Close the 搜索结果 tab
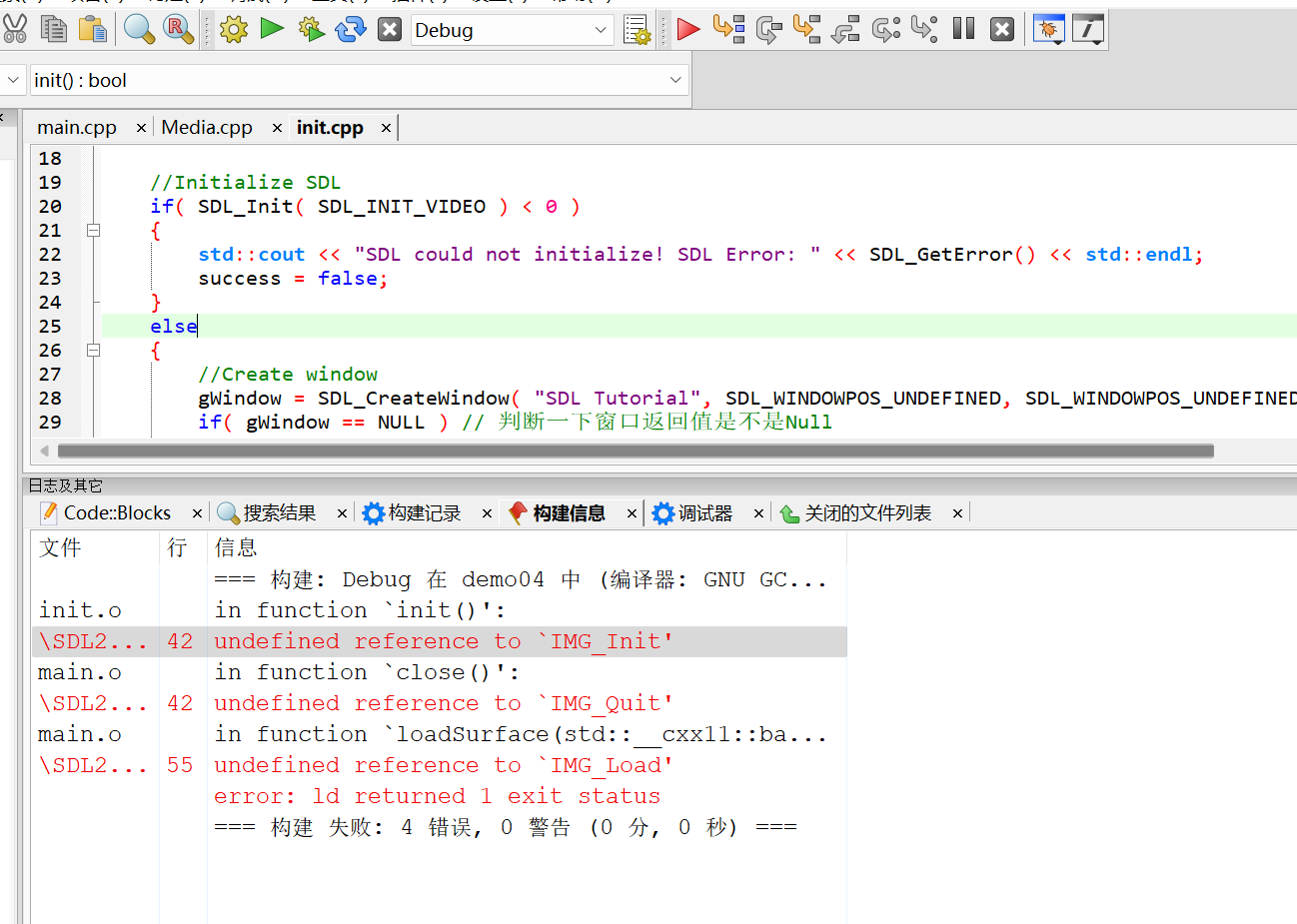 tap(342, 513)
